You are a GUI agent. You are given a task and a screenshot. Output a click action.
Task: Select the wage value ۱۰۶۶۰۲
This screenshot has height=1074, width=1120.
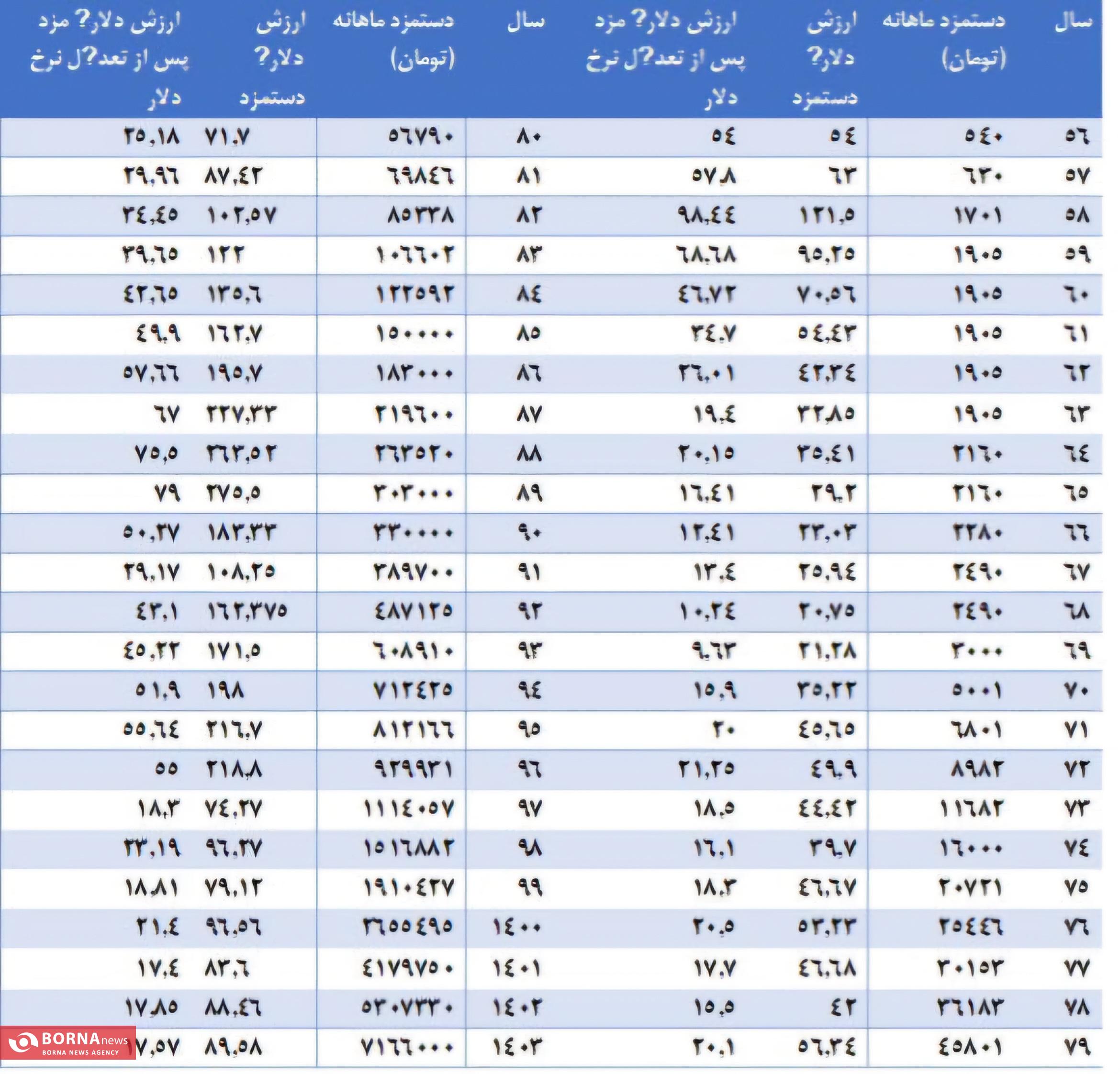point(414,255)
